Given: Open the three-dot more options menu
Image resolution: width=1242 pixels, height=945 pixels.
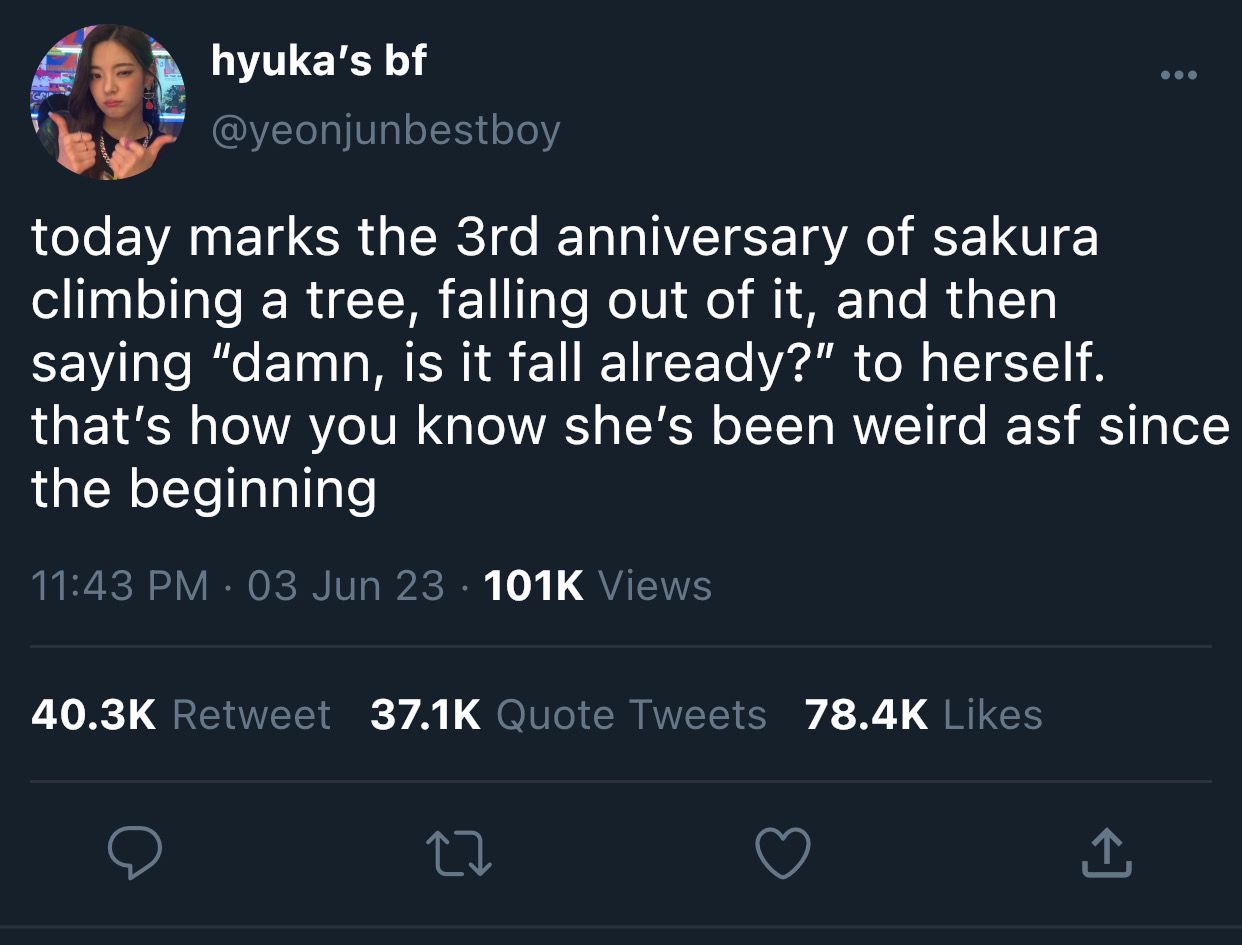Looking at the screenshot, I should 1177,74.
